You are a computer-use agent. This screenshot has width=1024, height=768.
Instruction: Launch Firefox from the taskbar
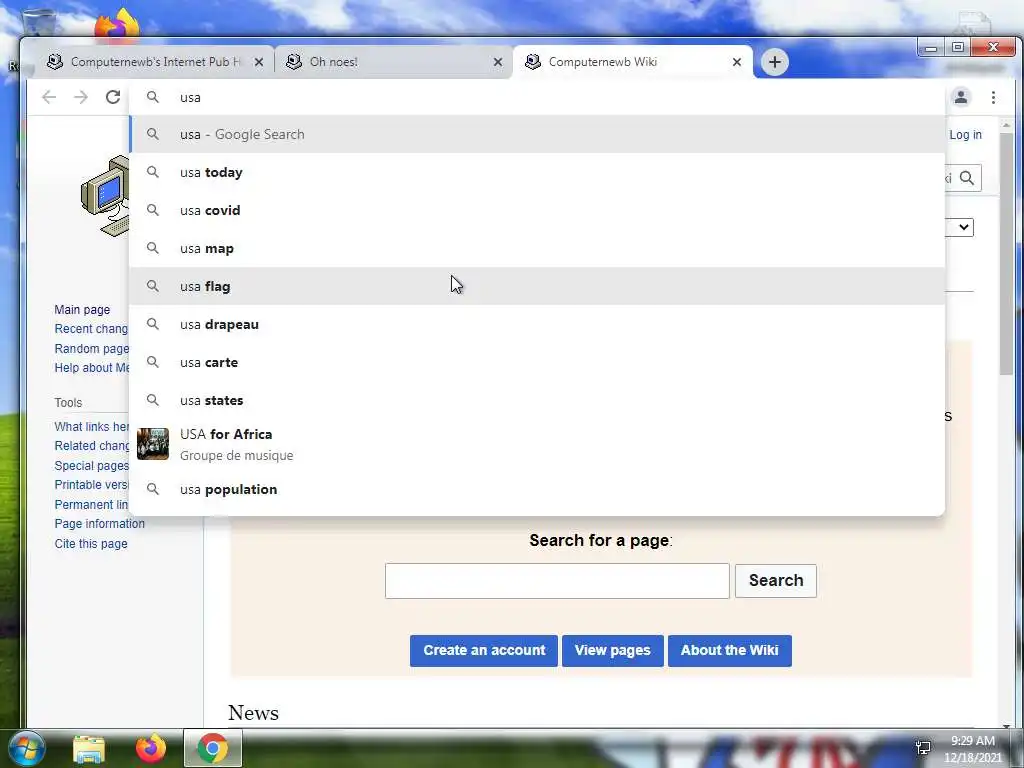click(151, 748)
